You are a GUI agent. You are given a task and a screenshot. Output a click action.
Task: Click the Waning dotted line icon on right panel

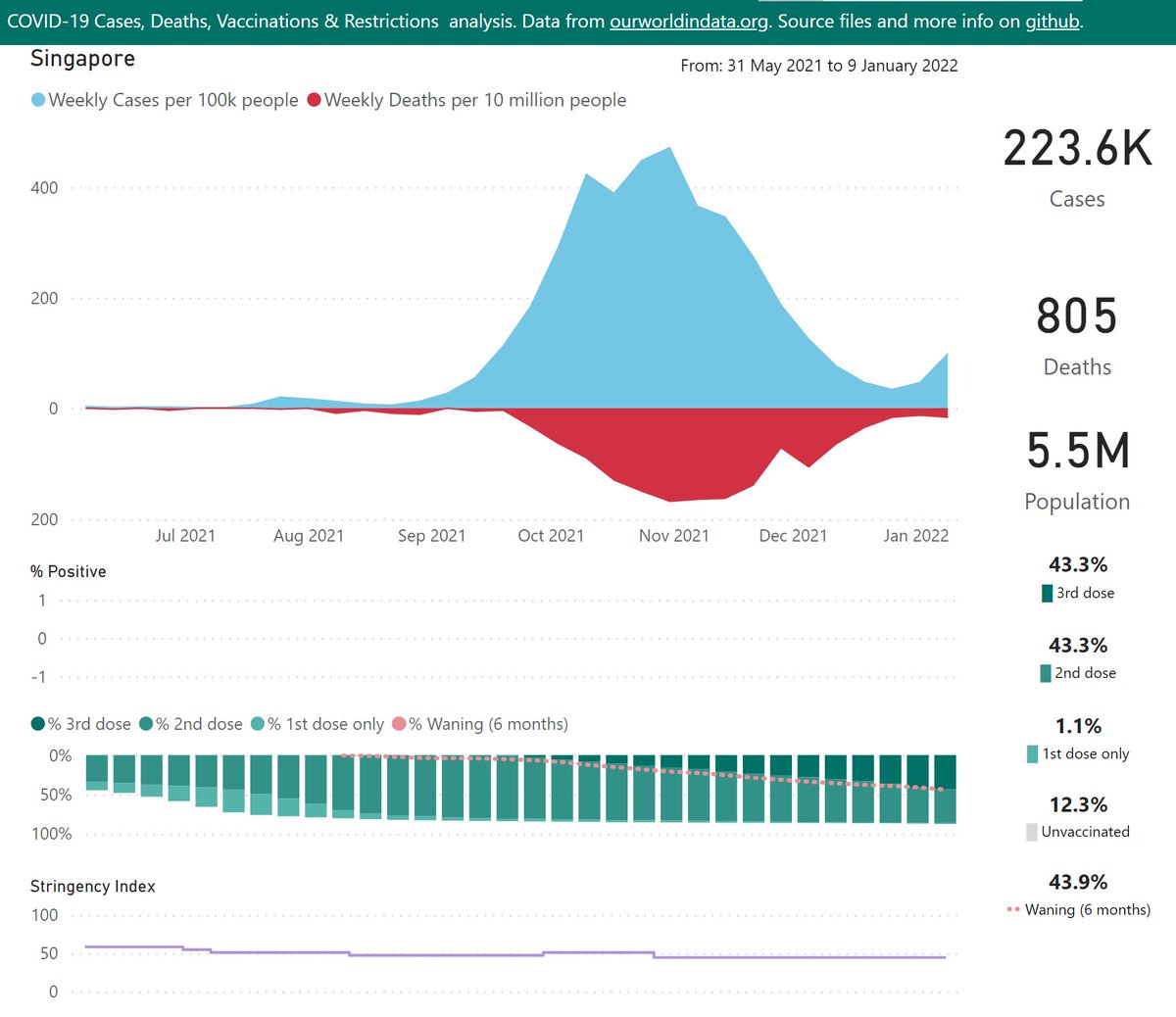coord(1013,909)
